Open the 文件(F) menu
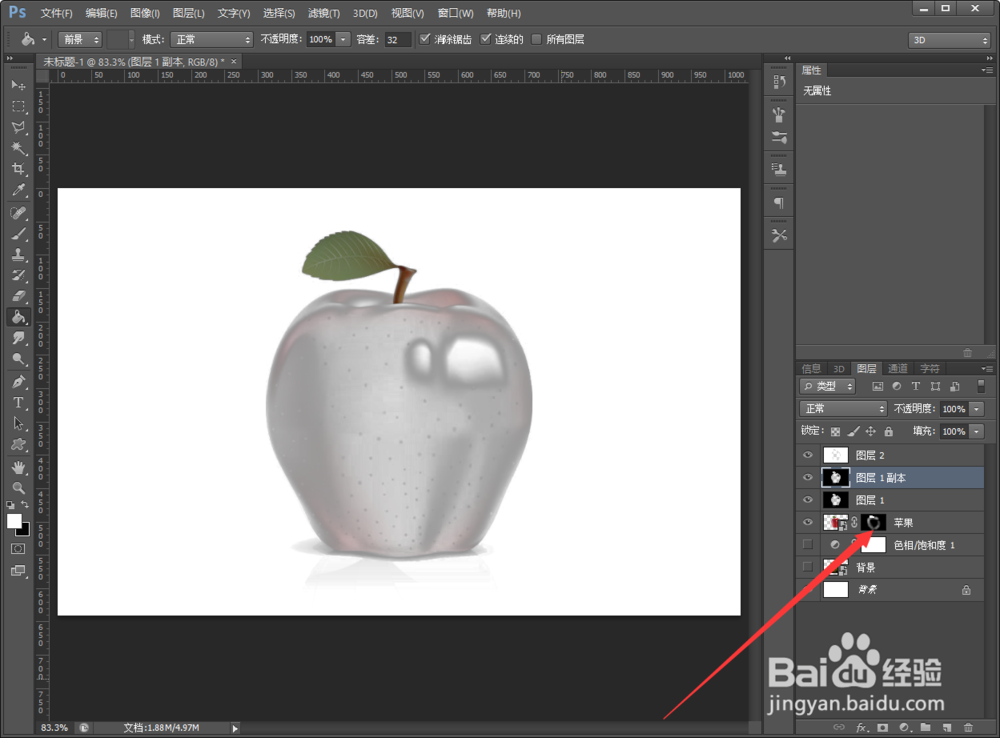The height and width of the screenshot is (738, 1000). (56, 13)
